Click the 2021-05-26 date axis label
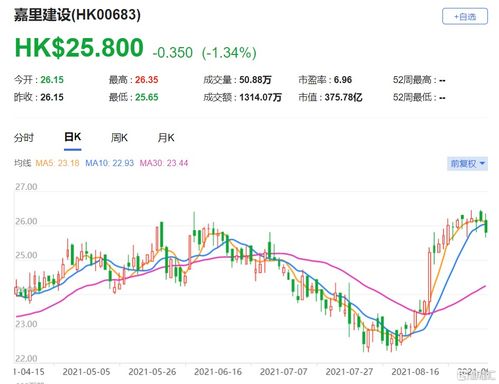The width and height of the screenshot is (499, 384). point(152,372)
